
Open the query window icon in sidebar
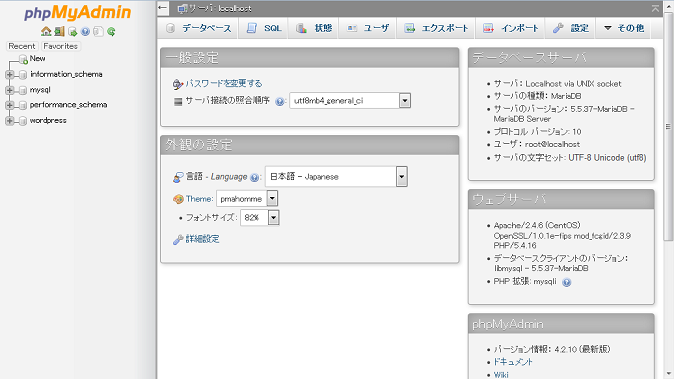tap(73, 31)
